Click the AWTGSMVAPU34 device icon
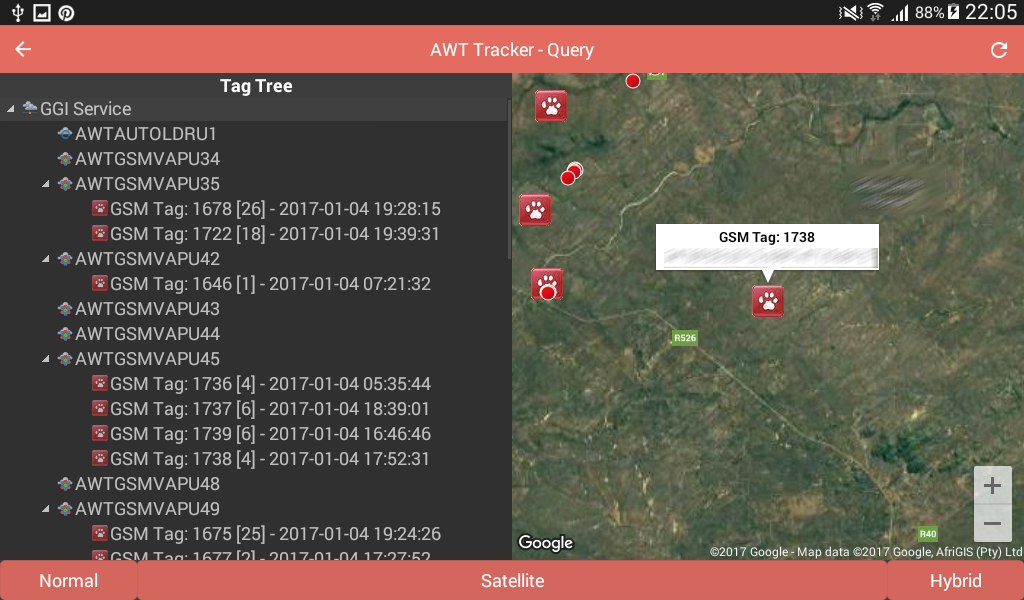This screenshot has height=600, width=1024. pyautogui.click(x=65, y=159)
